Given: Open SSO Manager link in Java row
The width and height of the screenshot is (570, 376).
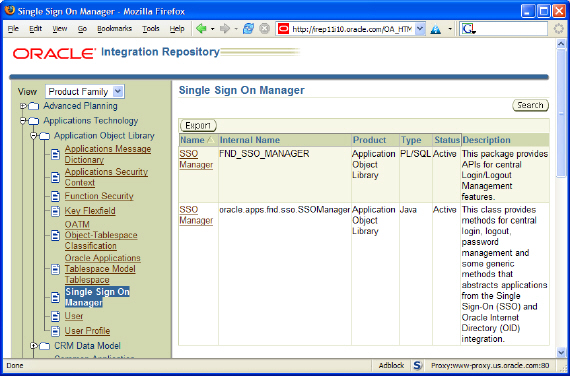Looking at the screenshot, I should point(196,215).
